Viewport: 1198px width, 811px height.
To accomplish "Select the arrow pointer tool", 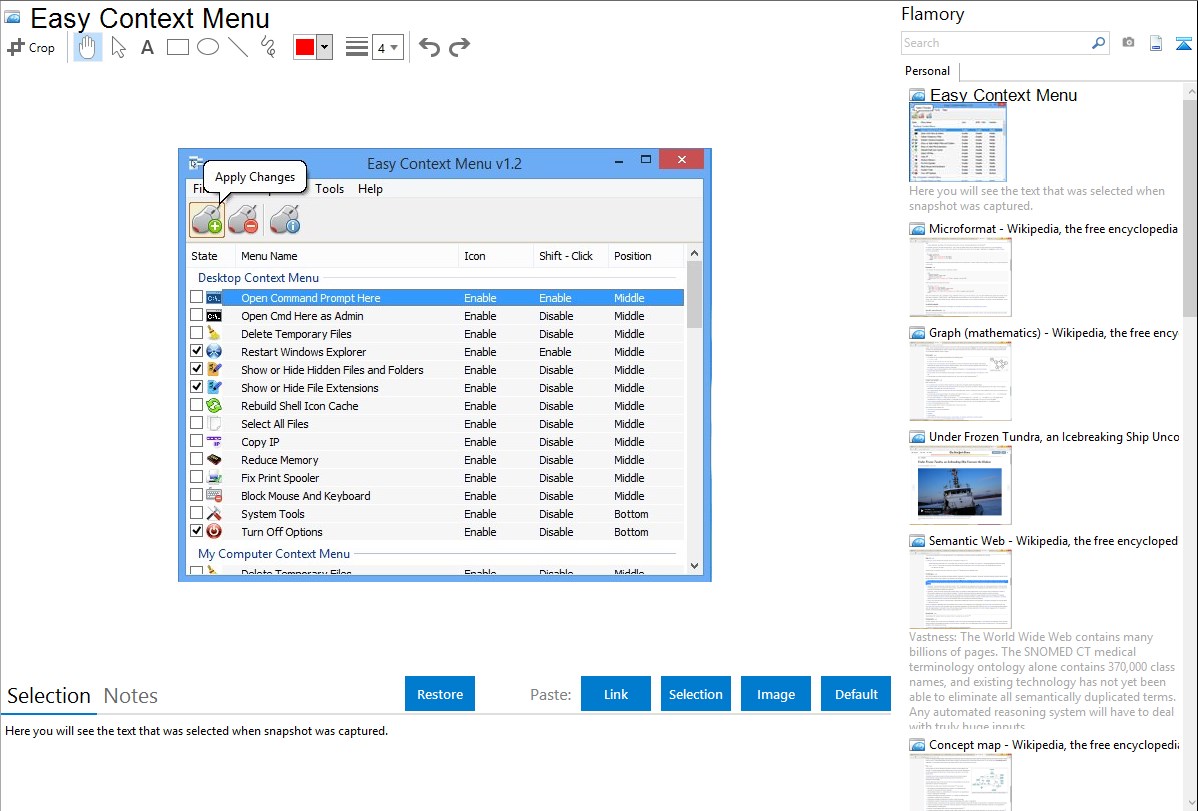I will click(x=118, y=47).
